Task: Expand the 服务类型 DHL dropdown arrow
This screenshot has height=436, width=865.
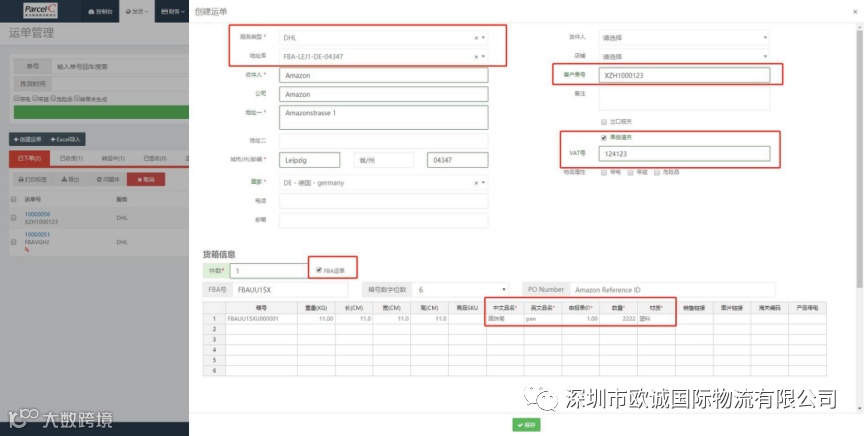Action: [x=483, y=38]
